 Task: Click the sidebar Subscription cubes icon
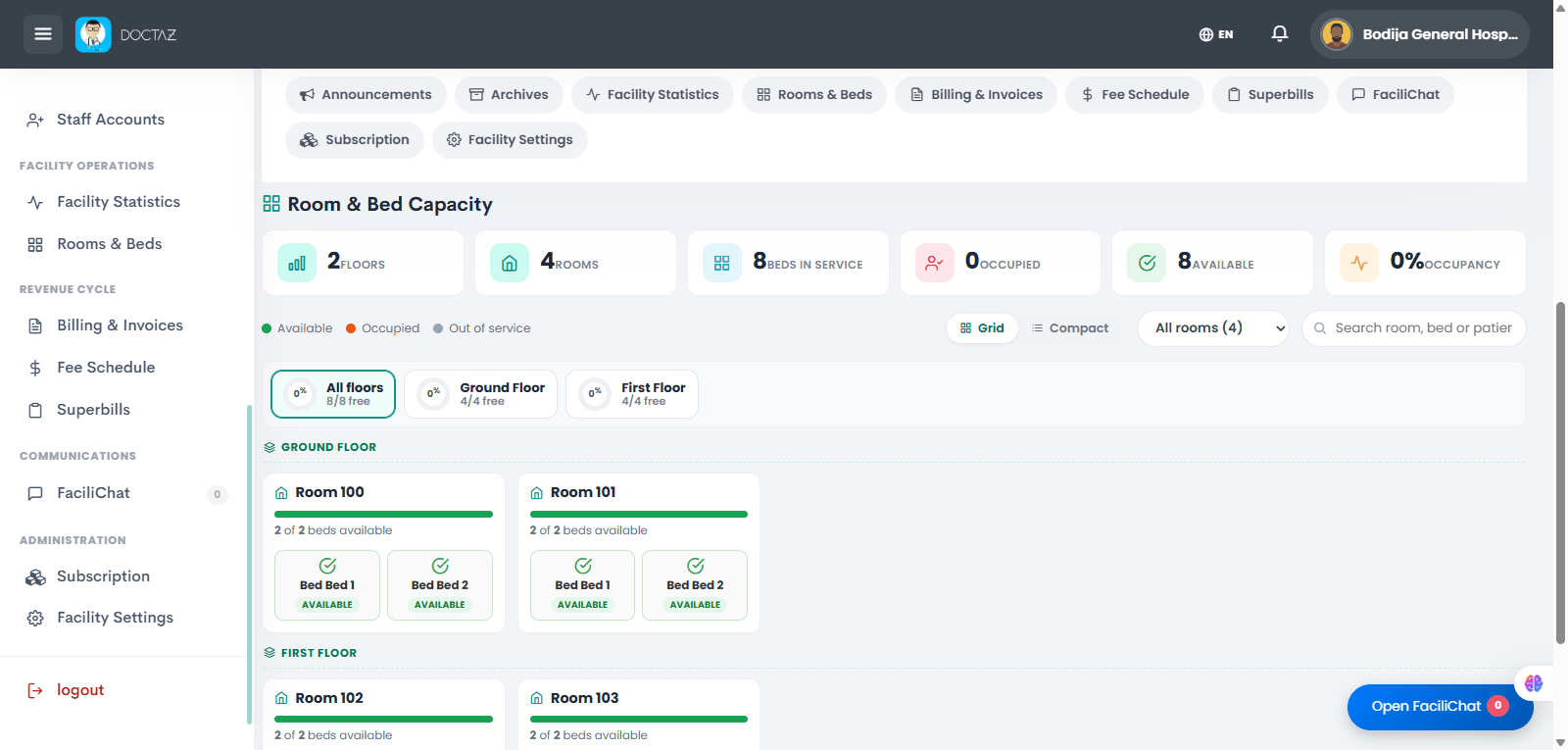35,576
